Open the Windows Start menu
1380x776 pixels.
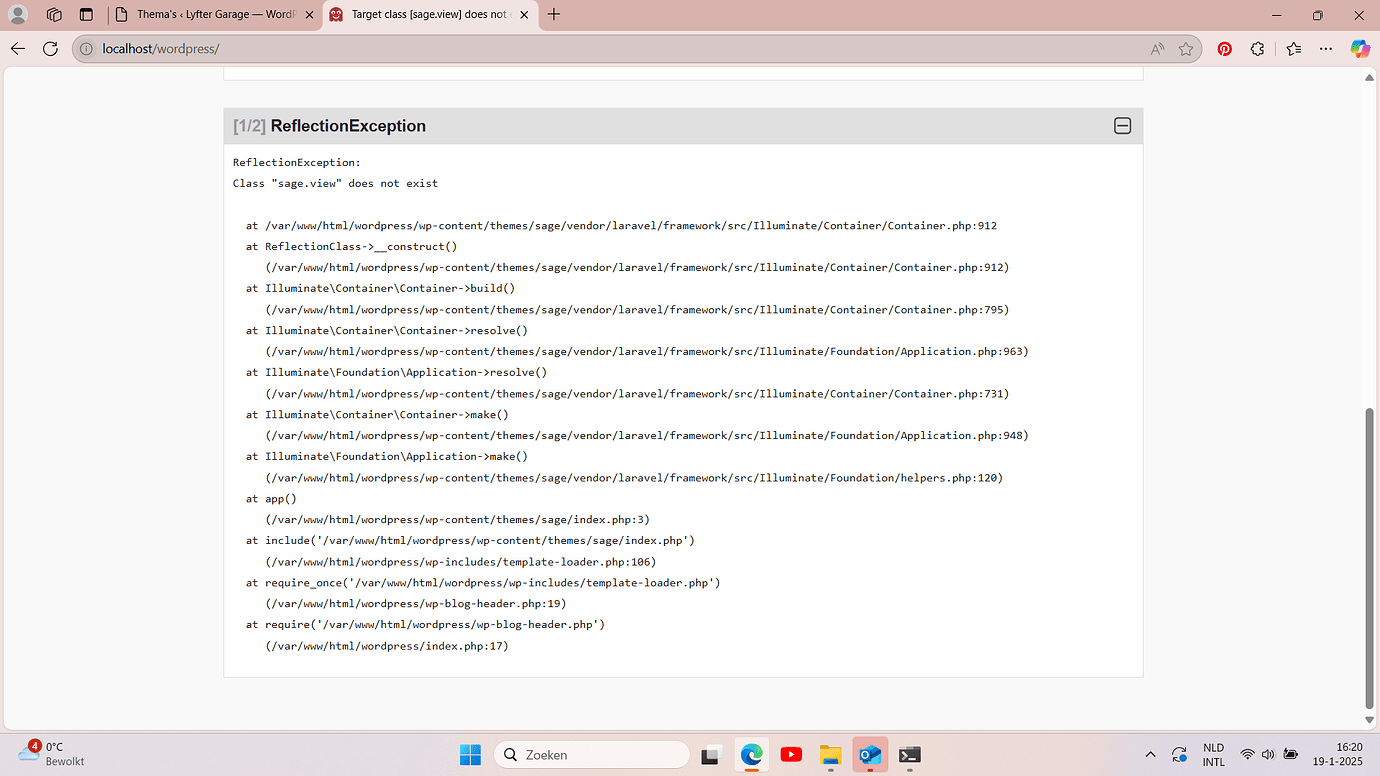470,754
